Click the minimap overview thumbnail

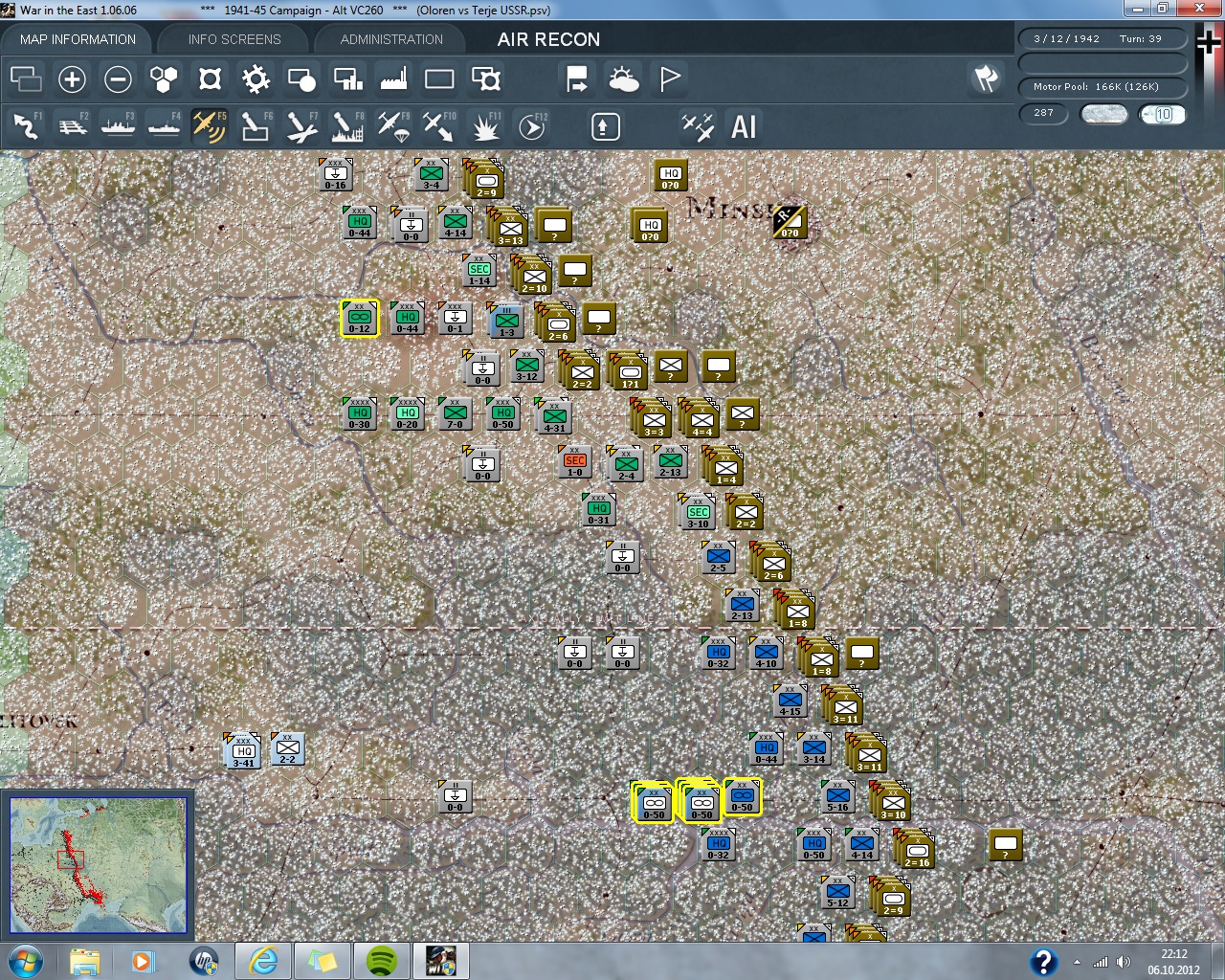coord(98,865)
